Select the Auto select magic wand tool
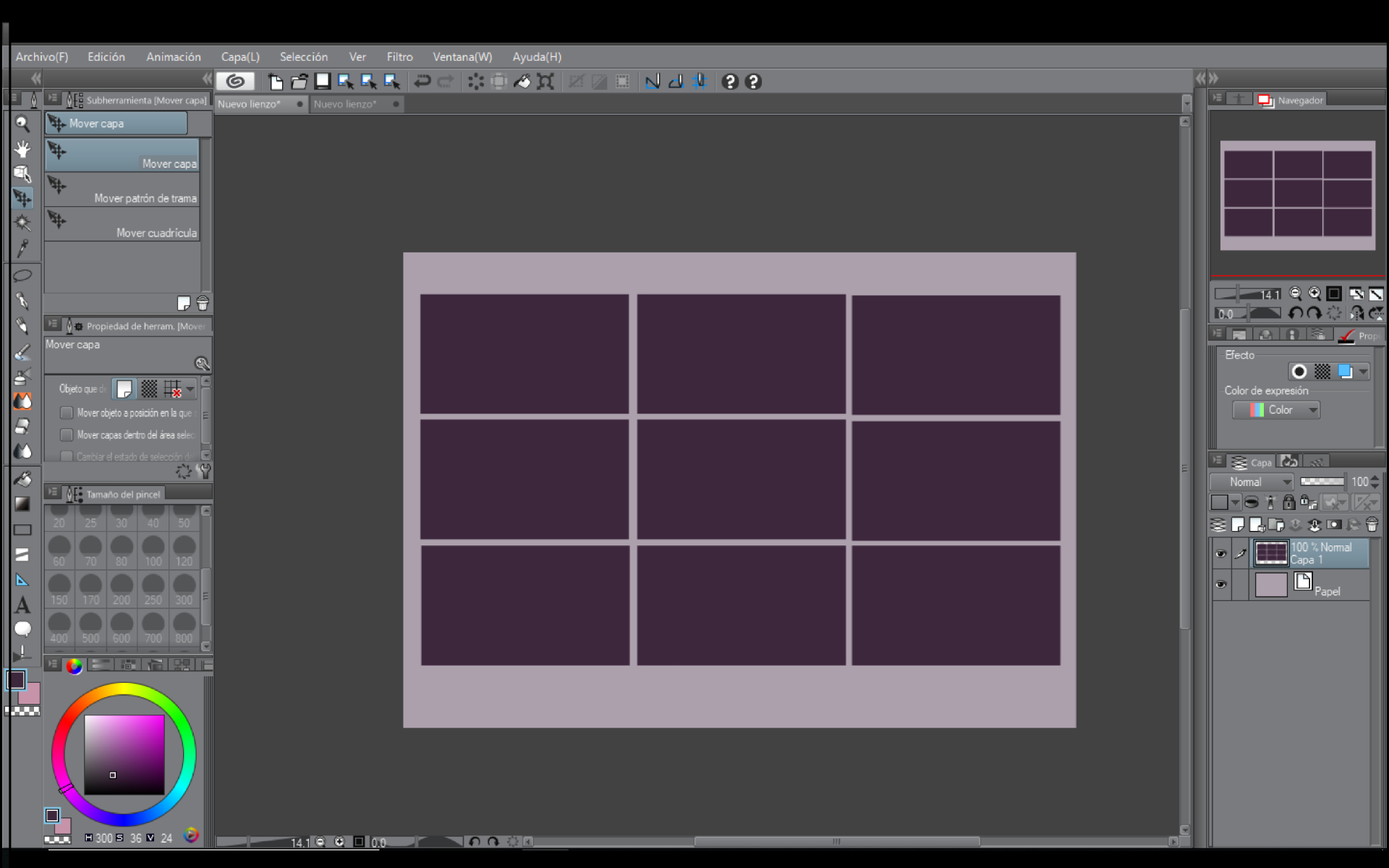Viewport: 1389px width, 868px height. point(22,223)
